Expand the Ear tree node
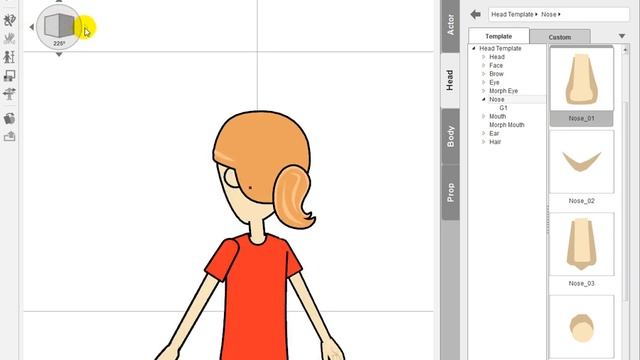Screen dimensions: 640x360 pos(484,133)
